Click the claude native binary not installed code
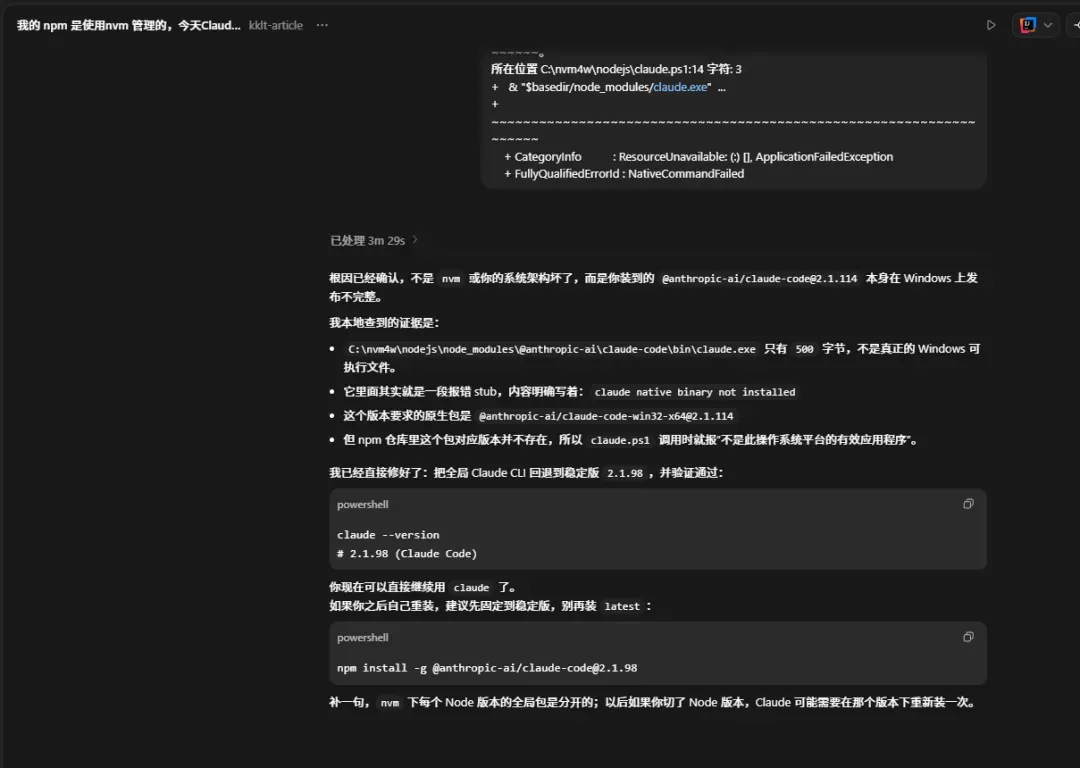The width and height of the screenshot is (1080, 768). pos(694,392)
